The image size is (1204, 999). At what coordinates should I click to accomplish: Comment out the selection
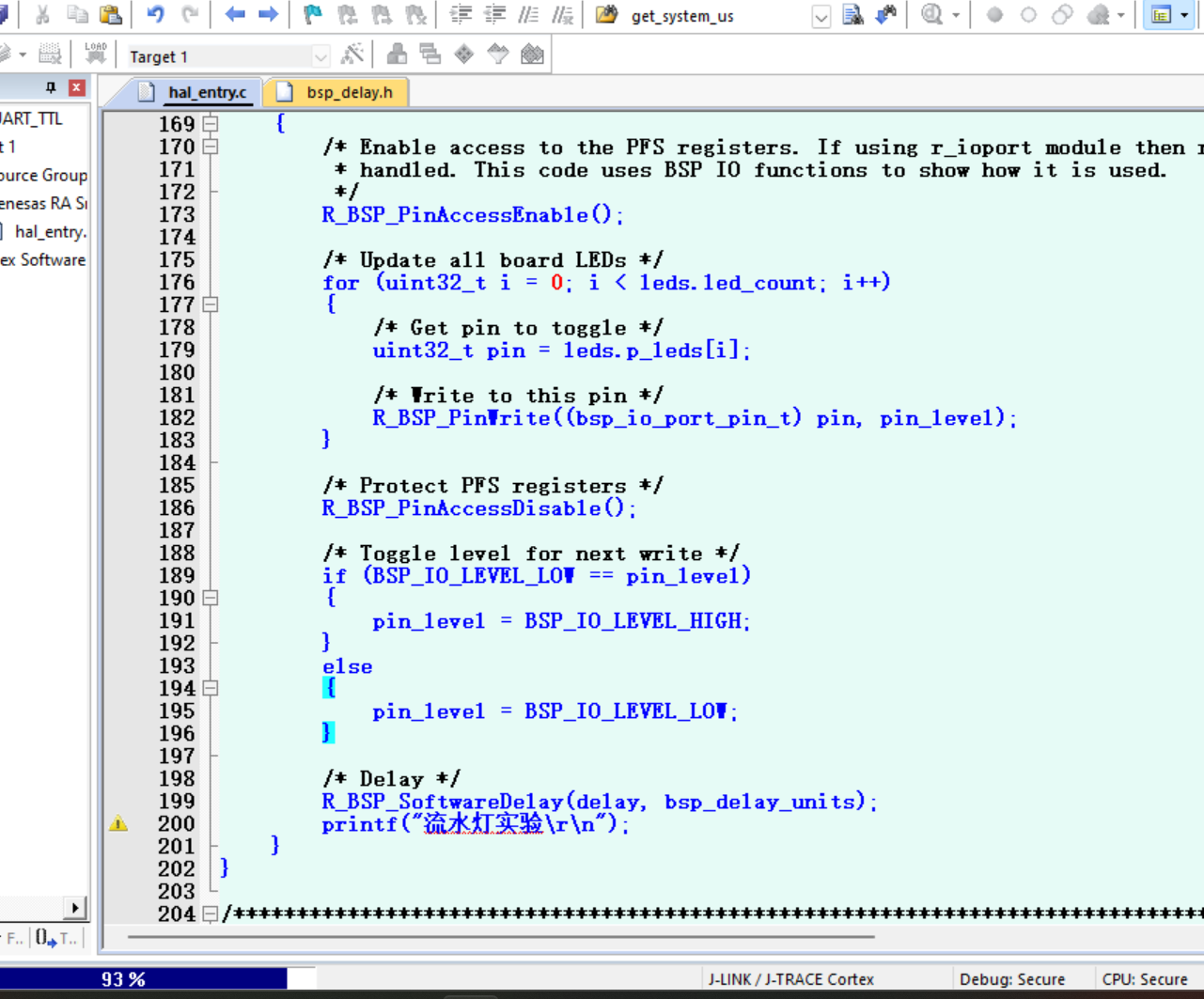pos(528,15)
